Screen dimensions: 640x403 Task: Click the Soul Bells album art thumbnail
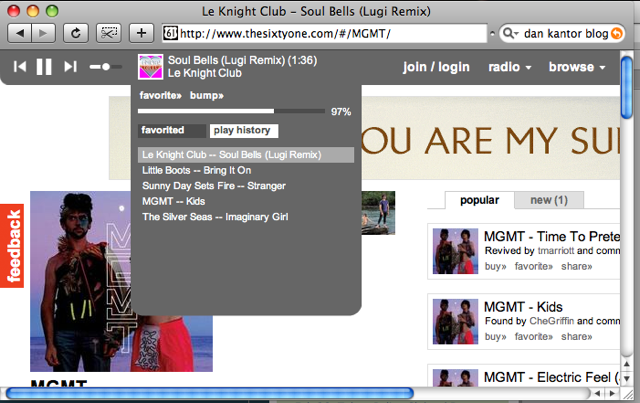pos(151,67)
